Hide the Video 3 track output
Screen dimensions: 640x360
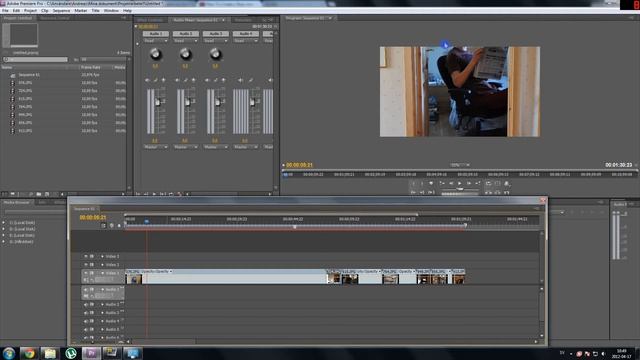point(86,256)
